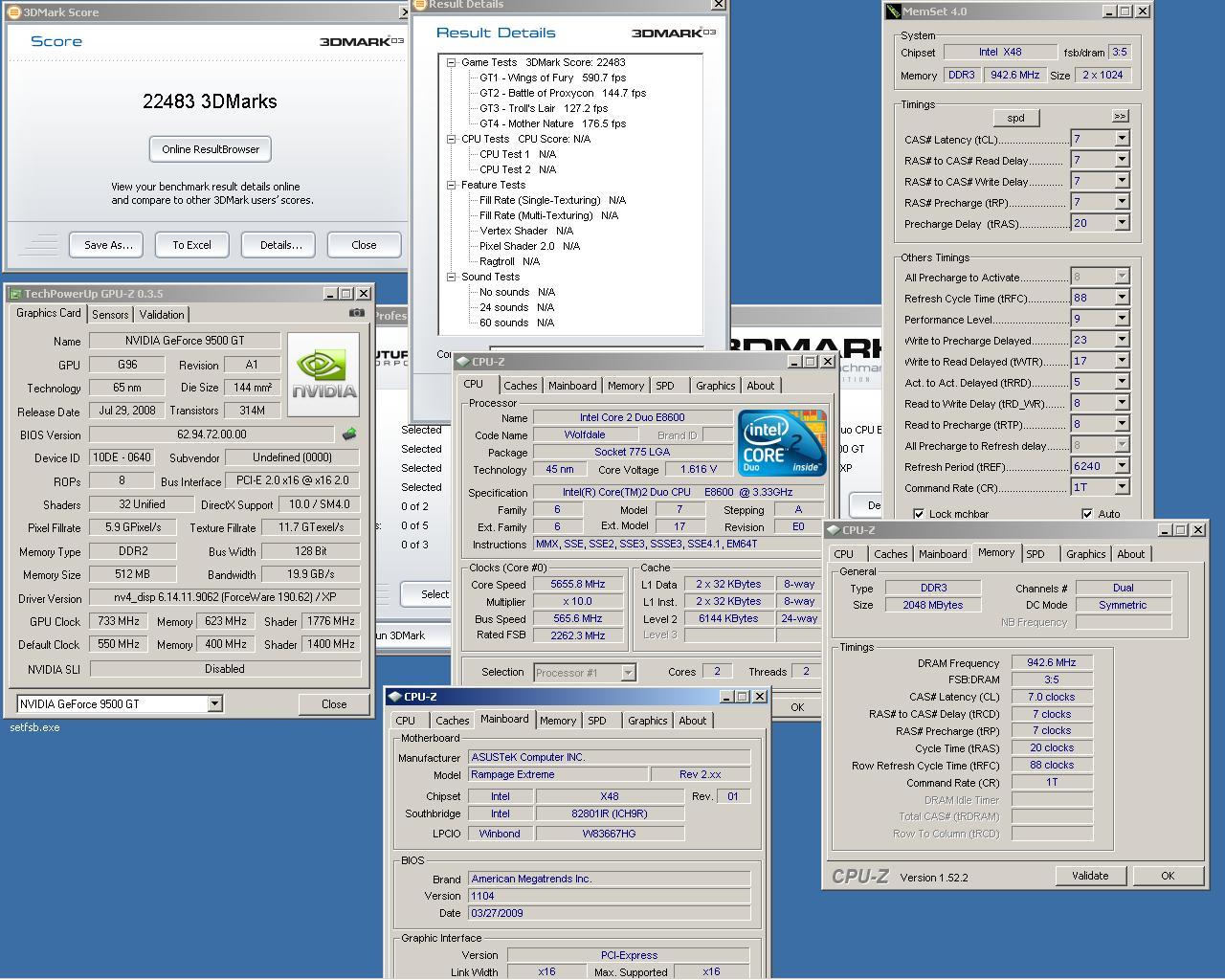This screenshot has height=980, width=1225.
Task: Select GT1 - Wings of Fury result row
Action: 552,78
